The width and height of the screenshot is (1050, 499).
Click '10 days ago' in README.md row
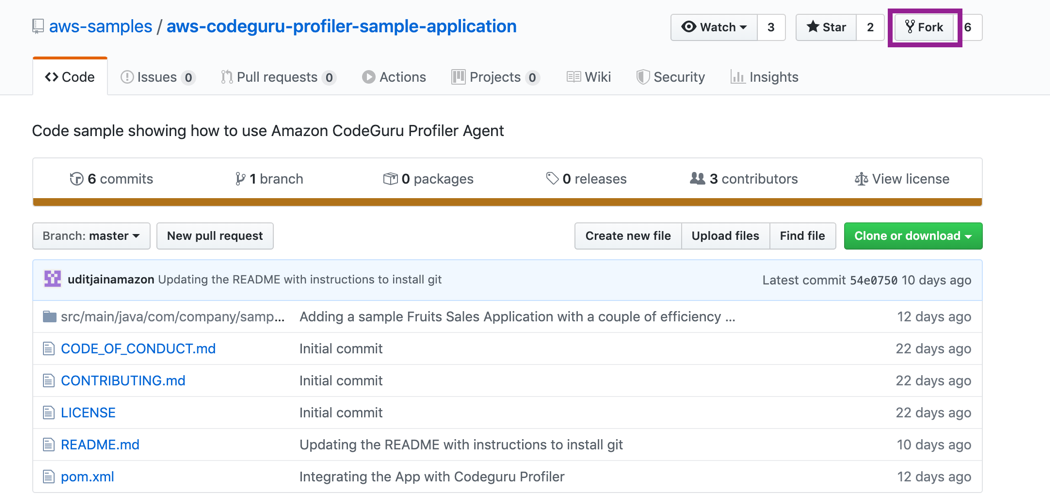pyautogui.click(x=934, y=445)
